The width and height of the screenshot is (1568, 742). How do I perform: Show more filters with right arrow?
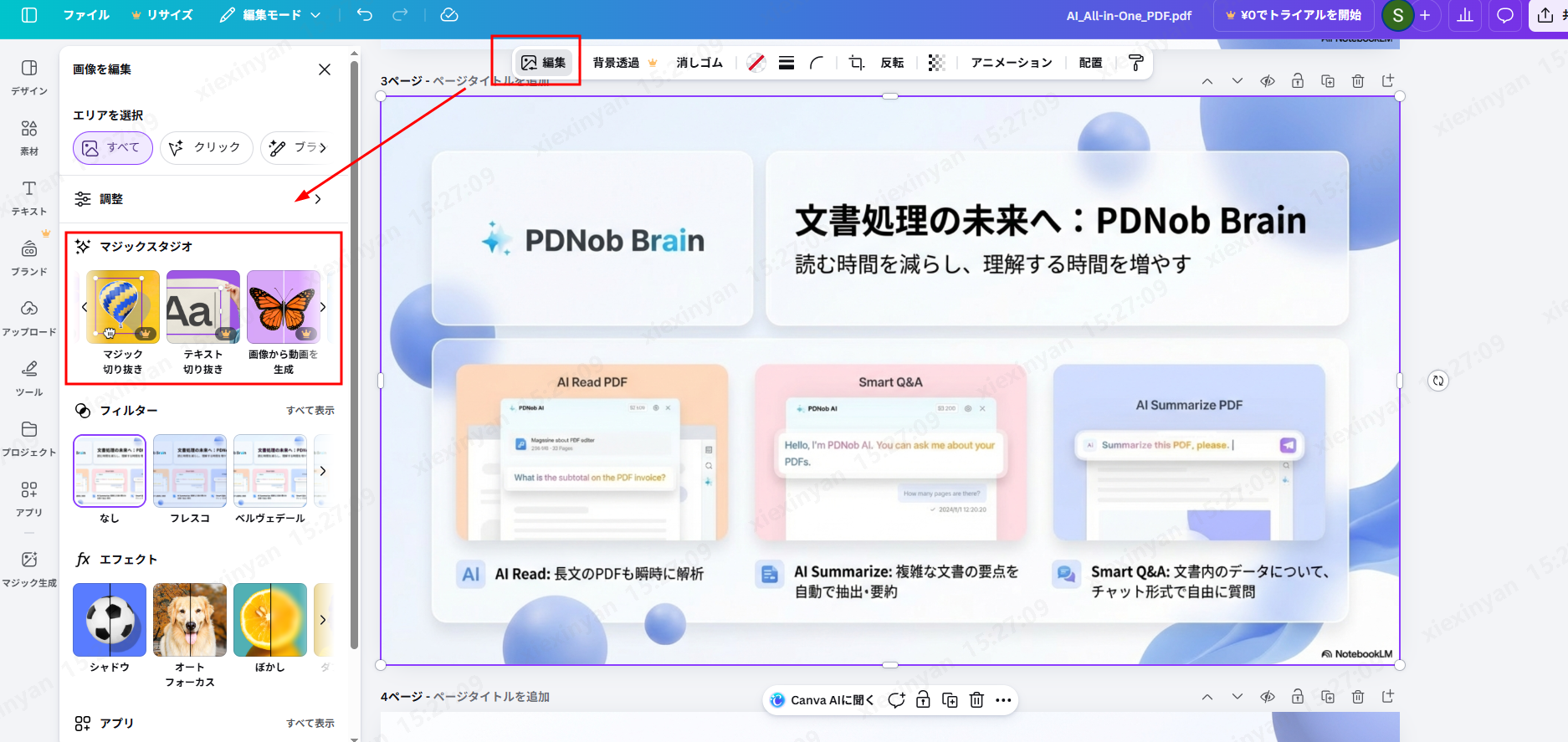point(323,471)
